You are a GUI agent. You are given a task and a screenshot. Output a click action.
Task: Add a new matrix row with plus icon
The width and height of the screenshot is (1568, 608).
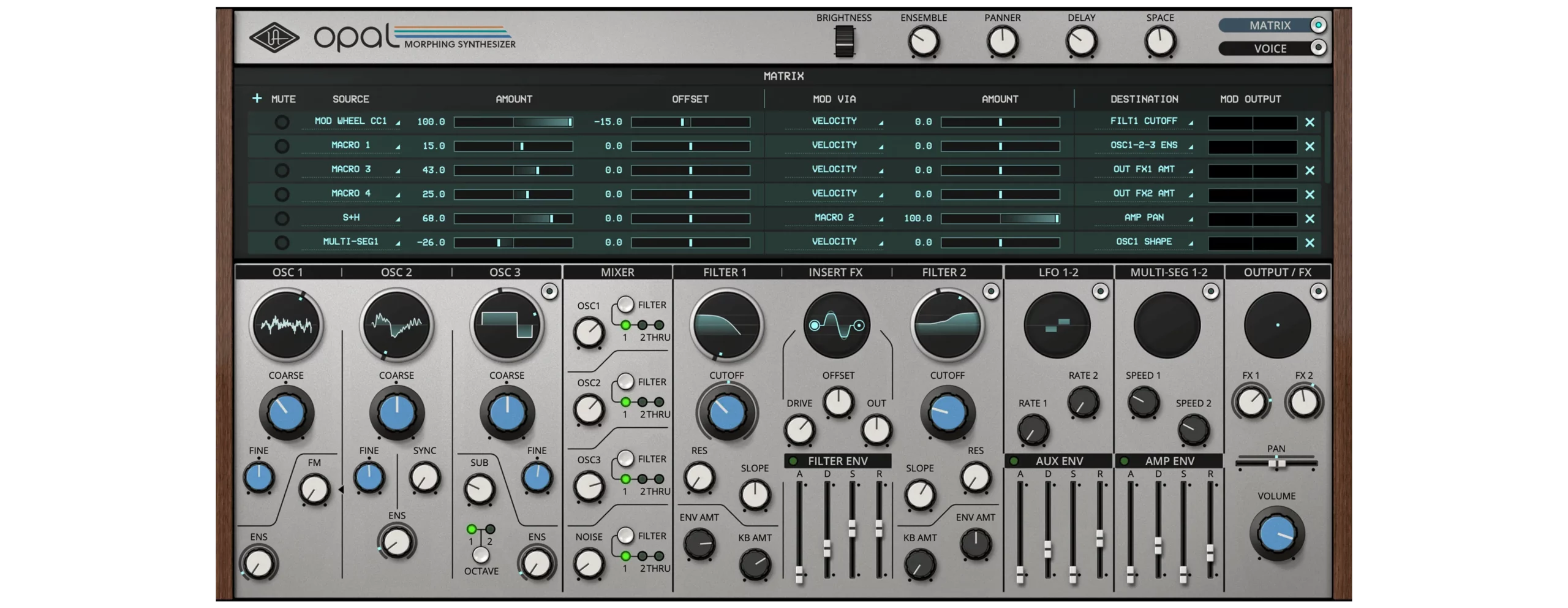click(257, 98)
